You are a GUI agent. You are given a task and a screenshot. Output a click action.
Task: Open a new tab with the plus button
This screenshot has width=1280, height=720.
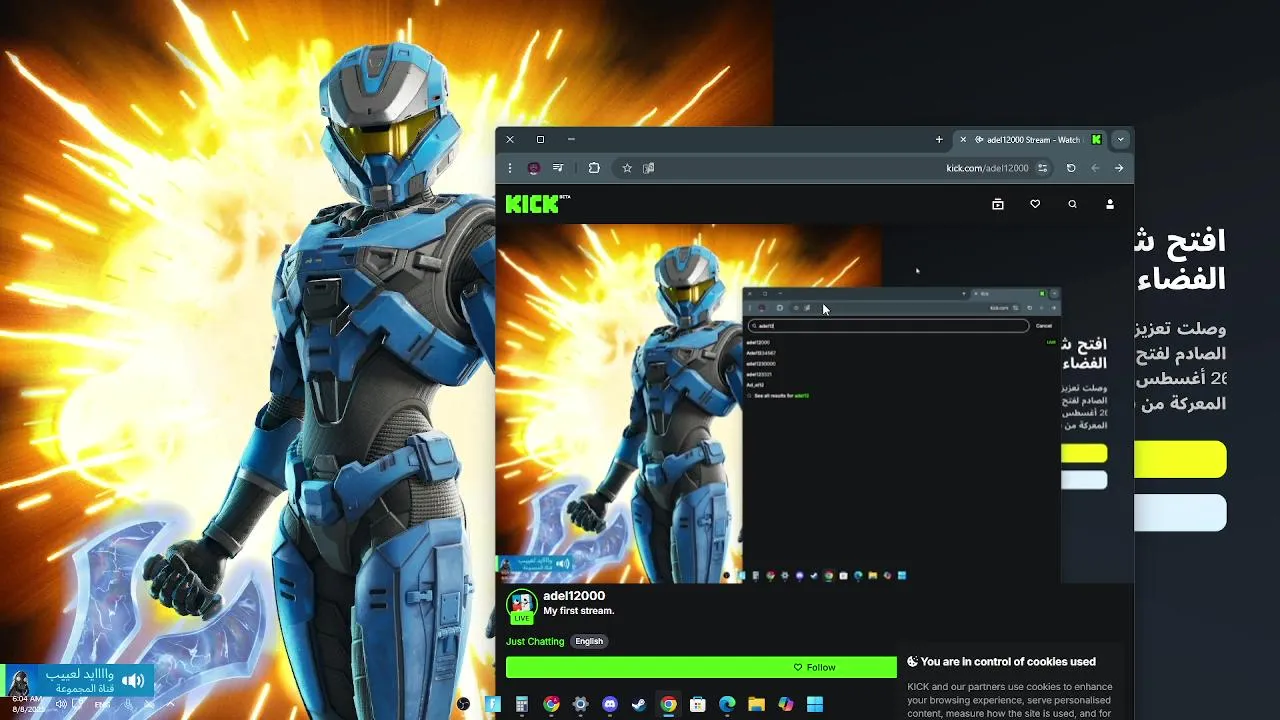click(939, 140)
